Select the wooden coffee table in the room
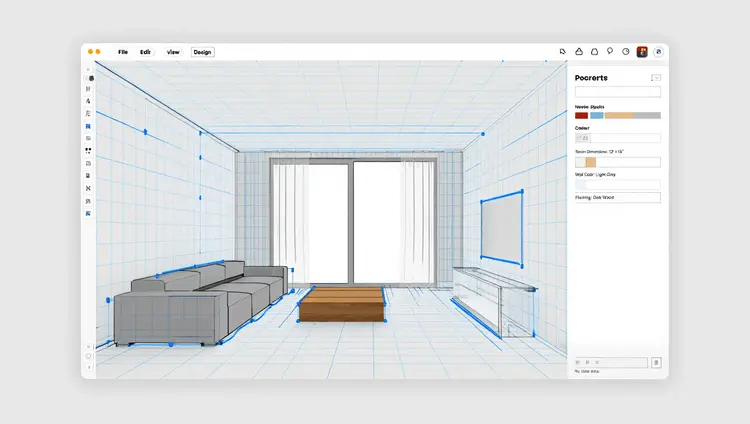Viewport: 750px width, 424px height. [x=341, y=305]
